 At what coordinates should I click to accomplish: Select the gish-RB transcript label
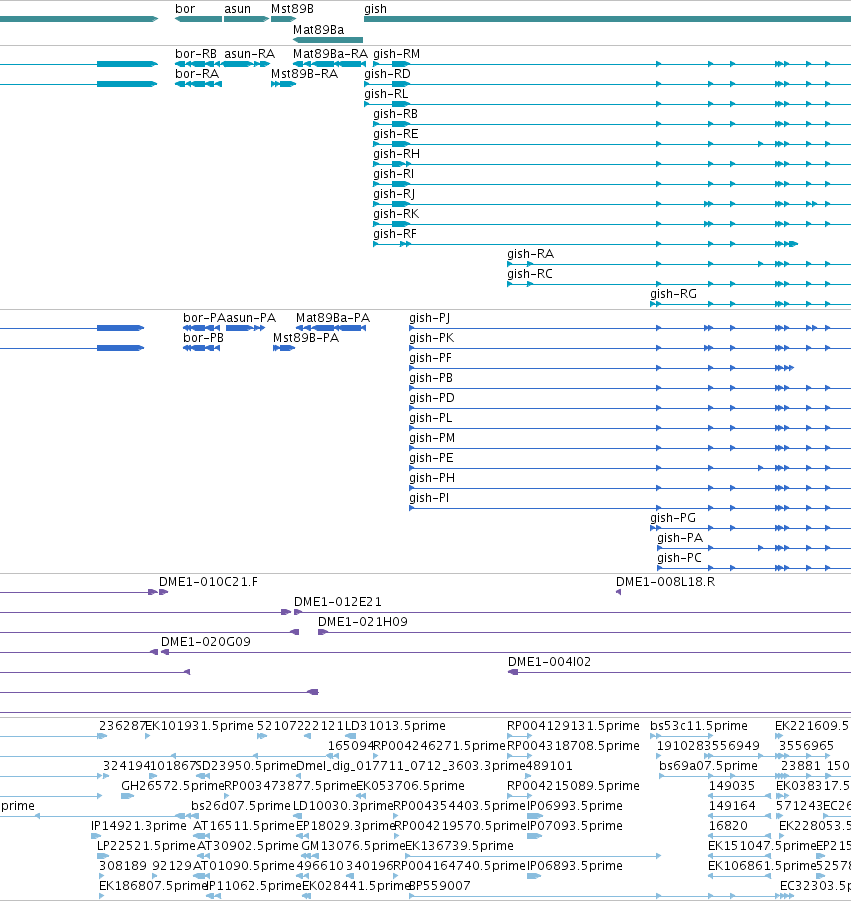(395, 114)
